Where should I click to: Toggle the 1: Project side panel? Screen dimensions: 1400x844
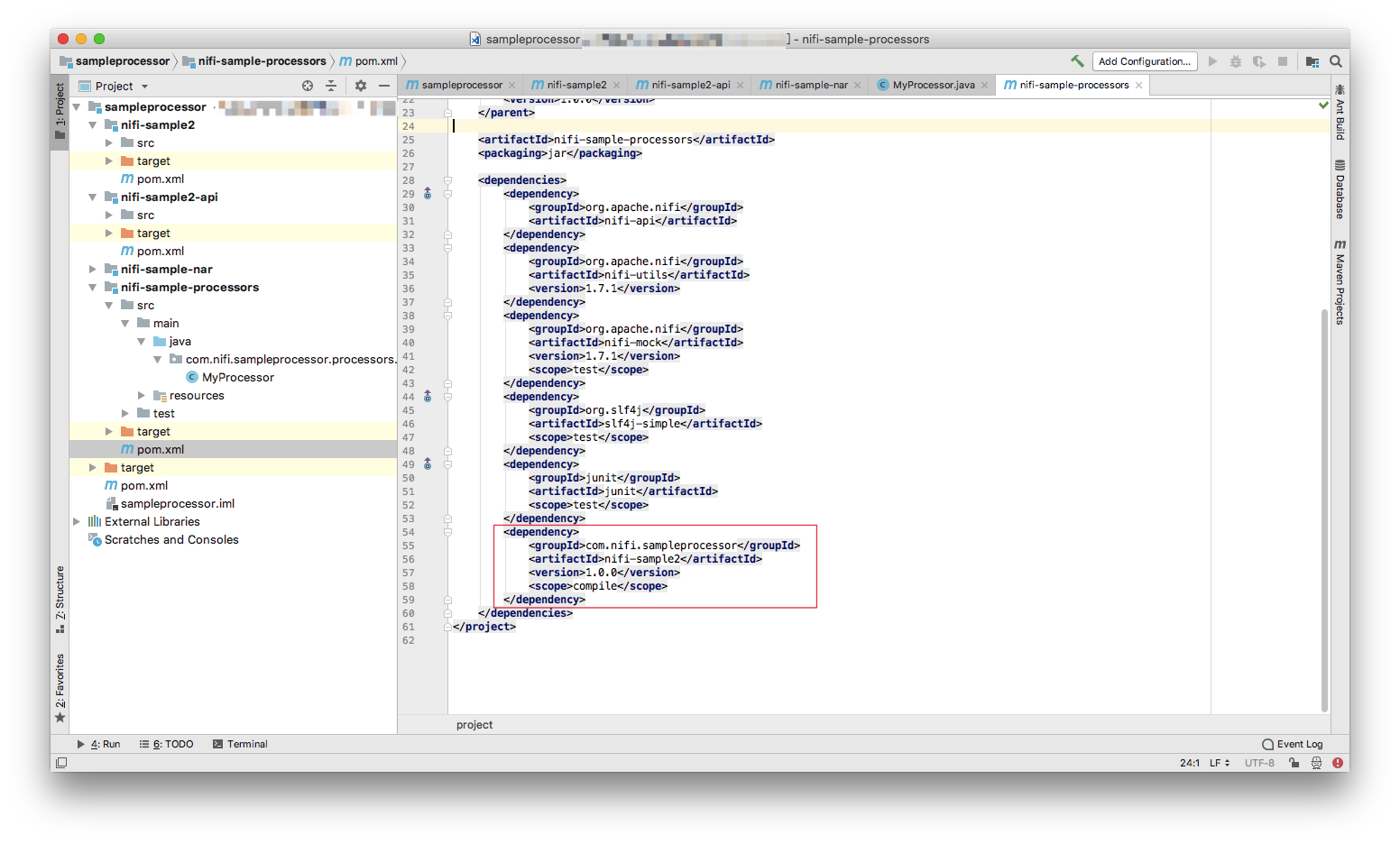pos(60,111)
